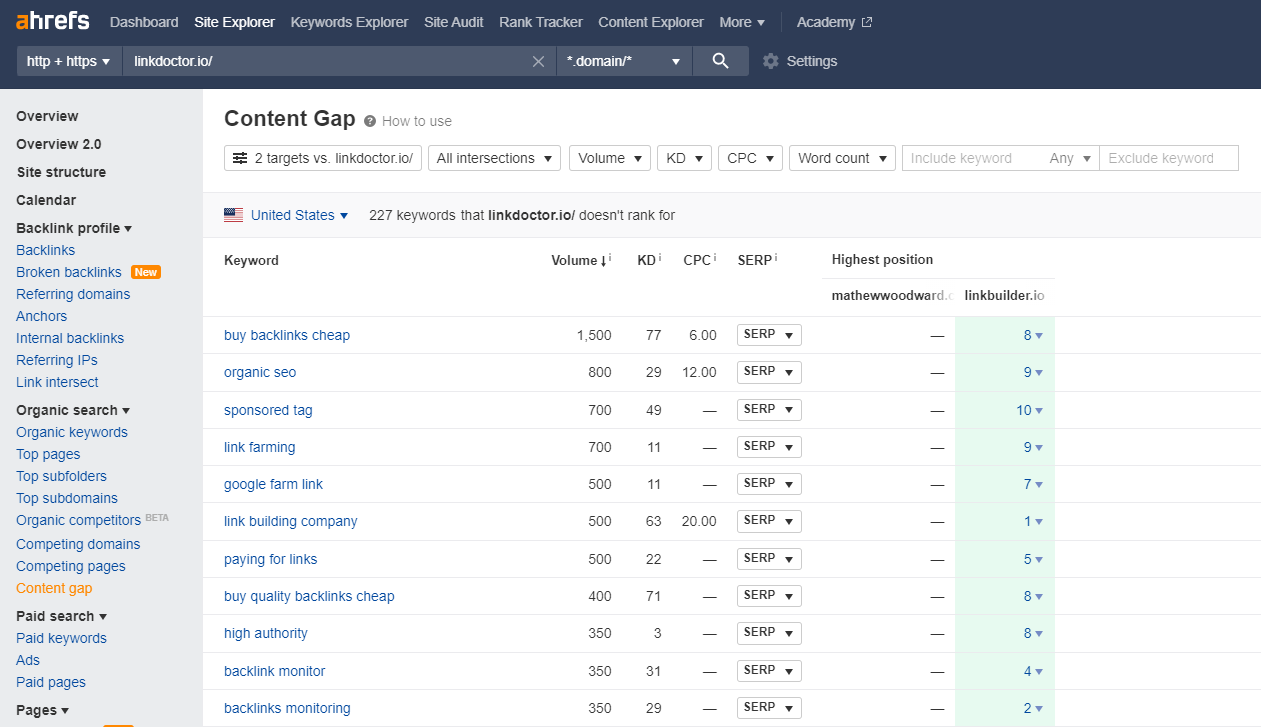1261x727 pixels.
Task: Click the How to use help icon
Action: (x=370, y=121)
